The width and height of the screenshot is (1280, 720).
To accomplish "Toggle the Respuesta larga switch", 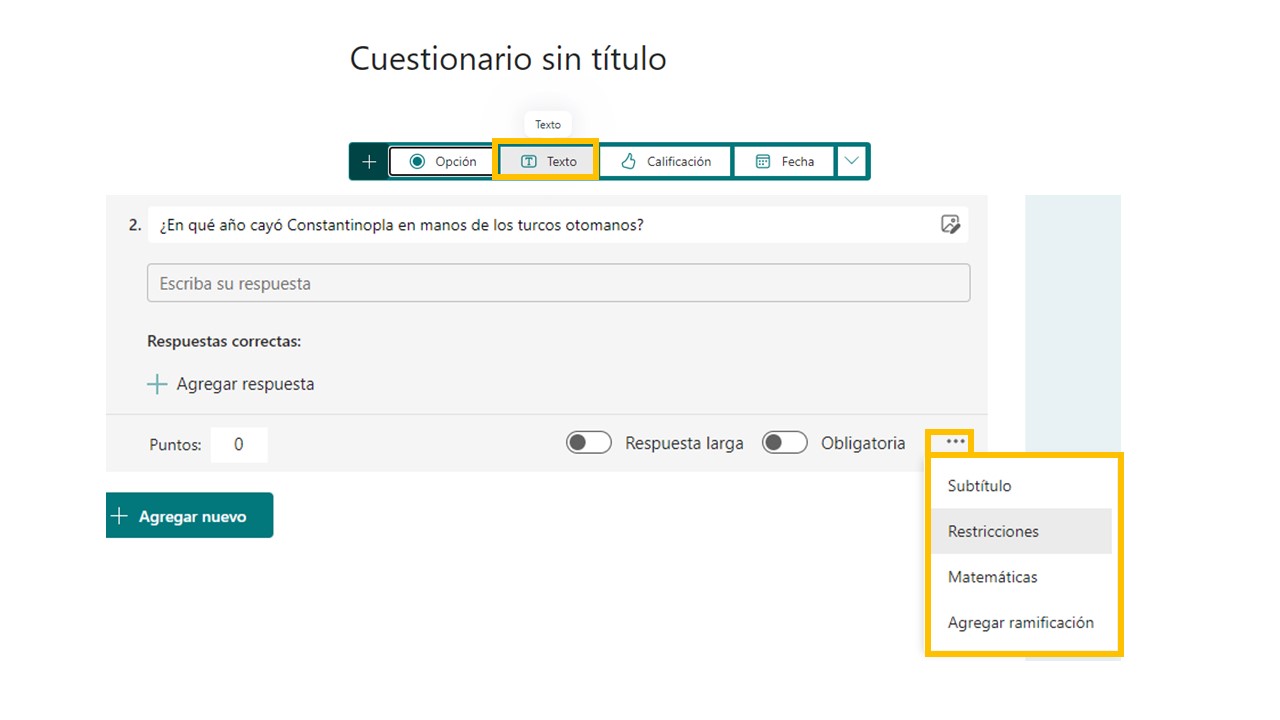I will tap(589, 443).
